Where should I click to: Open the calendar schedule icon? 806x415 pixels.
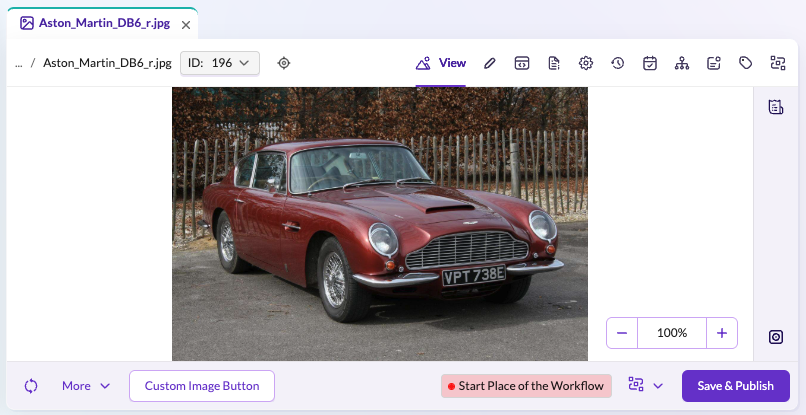tap(650, 63)
